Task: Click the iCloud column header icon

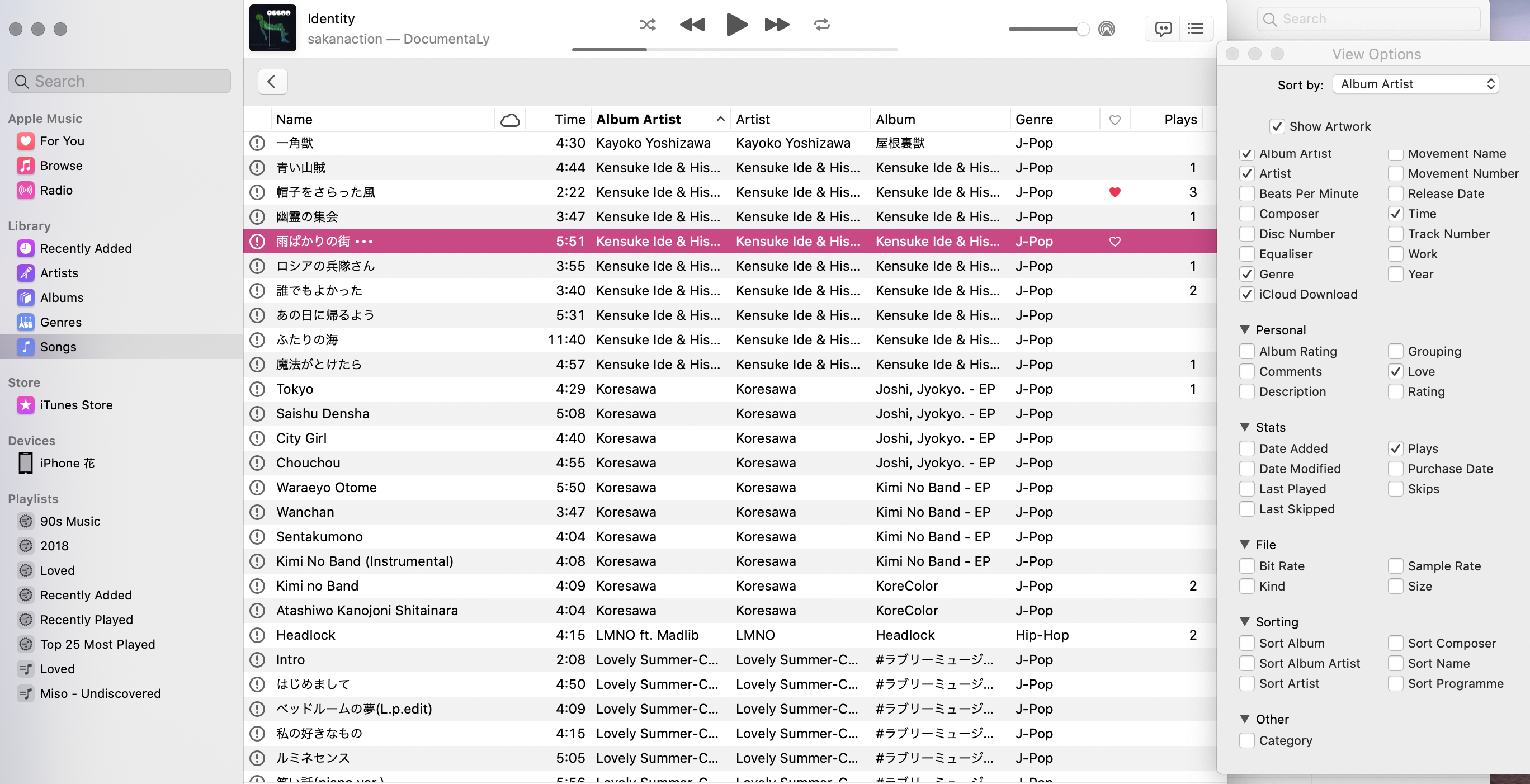Action: coord(509,120)
